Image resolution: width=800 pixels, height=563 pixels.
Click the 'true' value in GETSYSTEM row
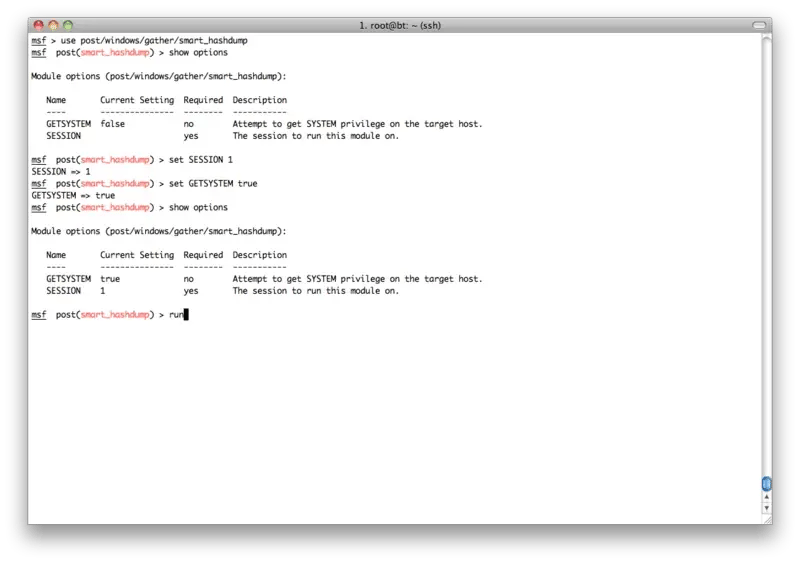point(110,279)
